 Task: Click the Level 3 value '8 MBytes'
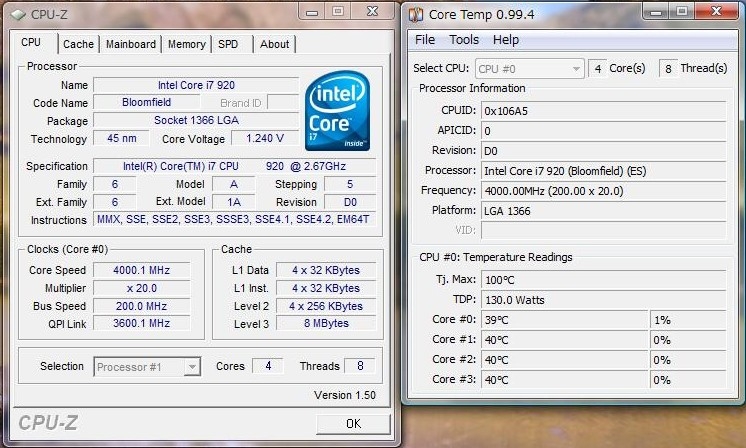tap(326, 323)
